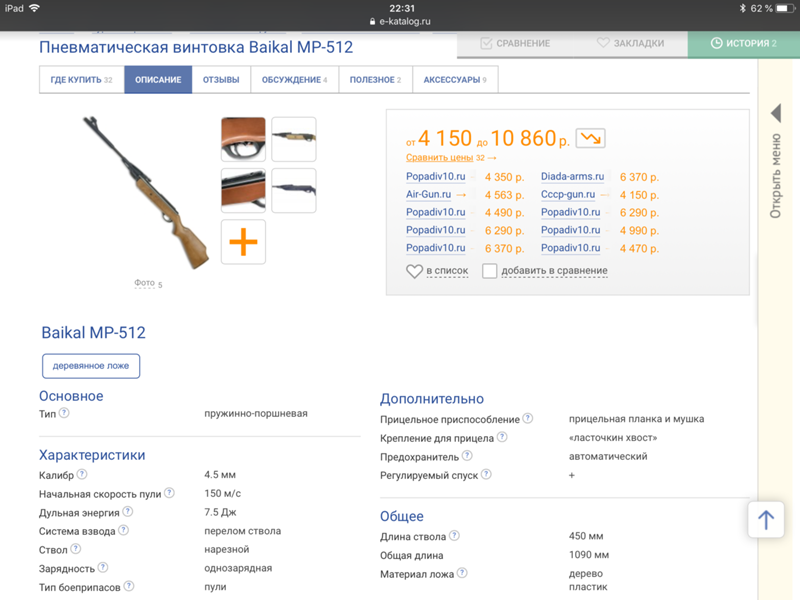The height and width of the screenshot is (600, 800).
Task: Click the 1090 мм total length value
Action: pos(589,555)
